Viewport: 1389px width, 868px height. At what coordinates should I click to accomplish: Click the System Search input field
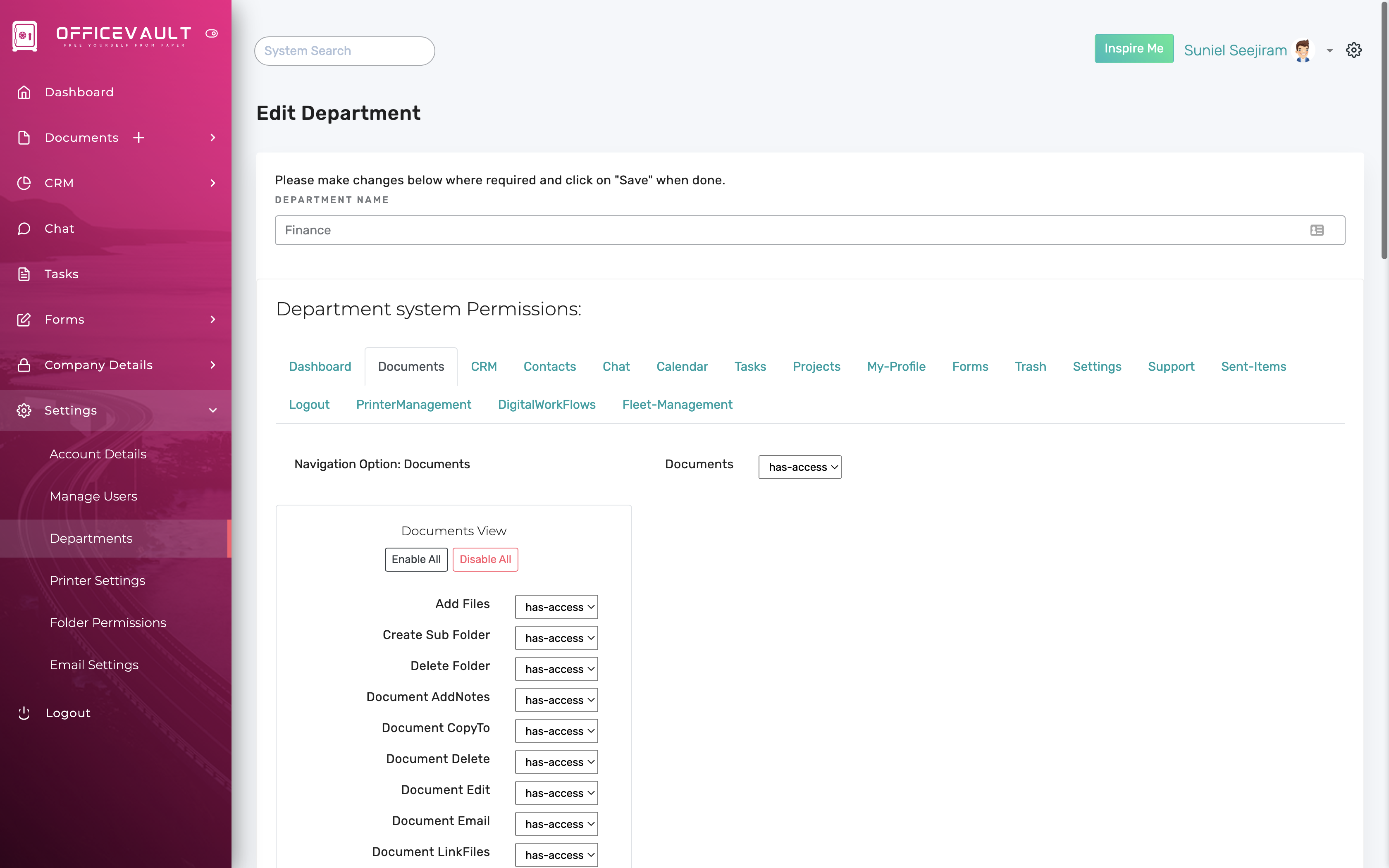pos(344,50)
